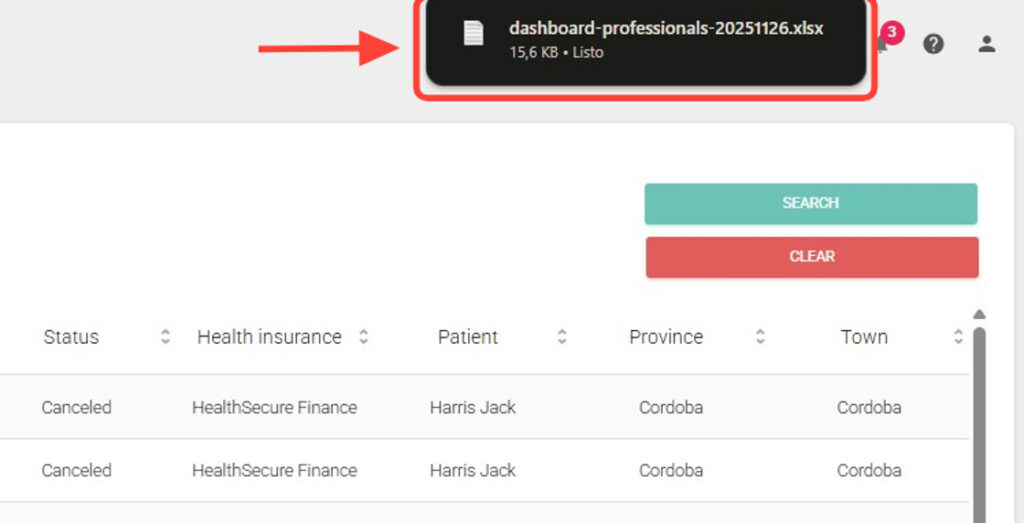
Task: Open the help question mark icon
Action: pyautogui.click(x=933, y=43)
